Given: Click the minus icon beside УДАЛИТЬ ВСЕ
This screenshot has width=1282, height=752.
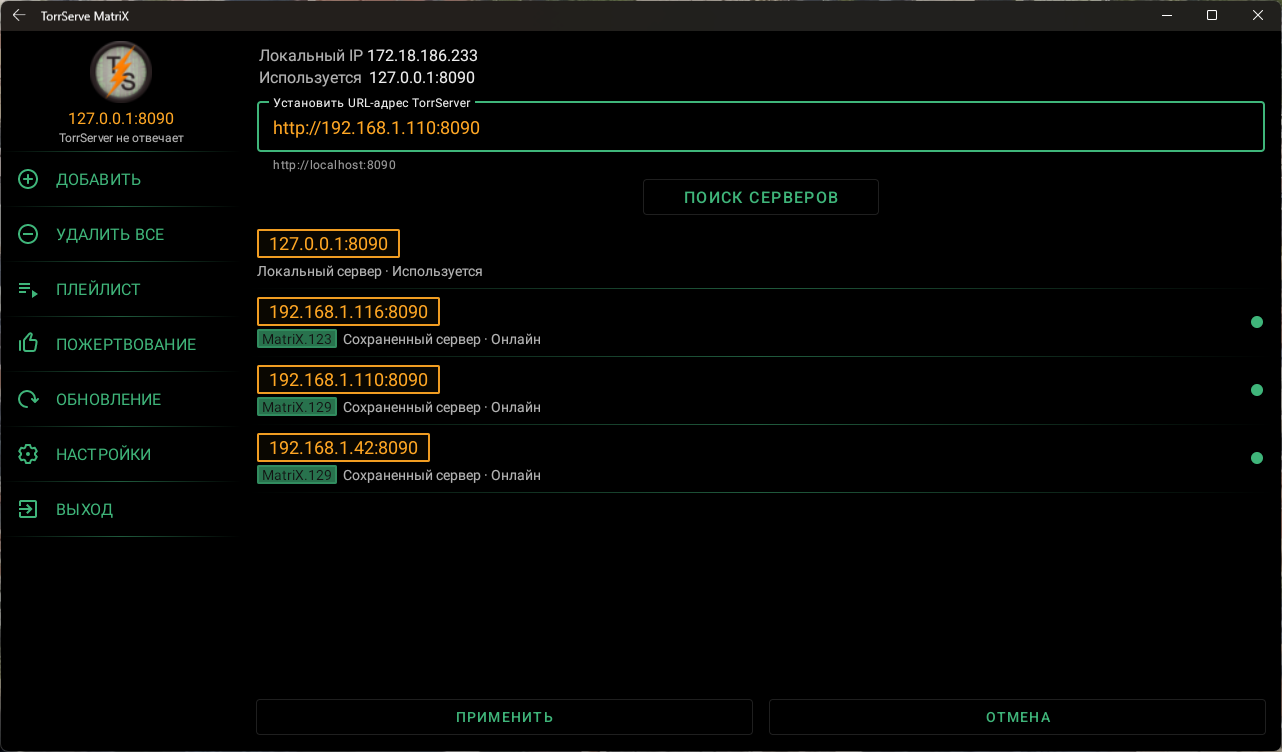Looking at the screenshot, I should pyautogui.click(x=28, y=235).
